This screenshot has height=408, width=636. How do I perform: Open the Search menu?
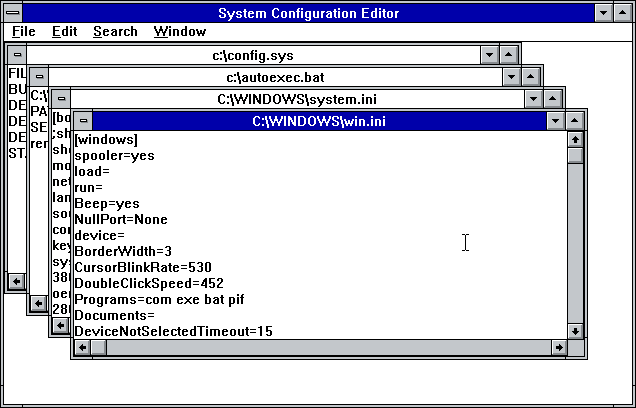[115, 31]
